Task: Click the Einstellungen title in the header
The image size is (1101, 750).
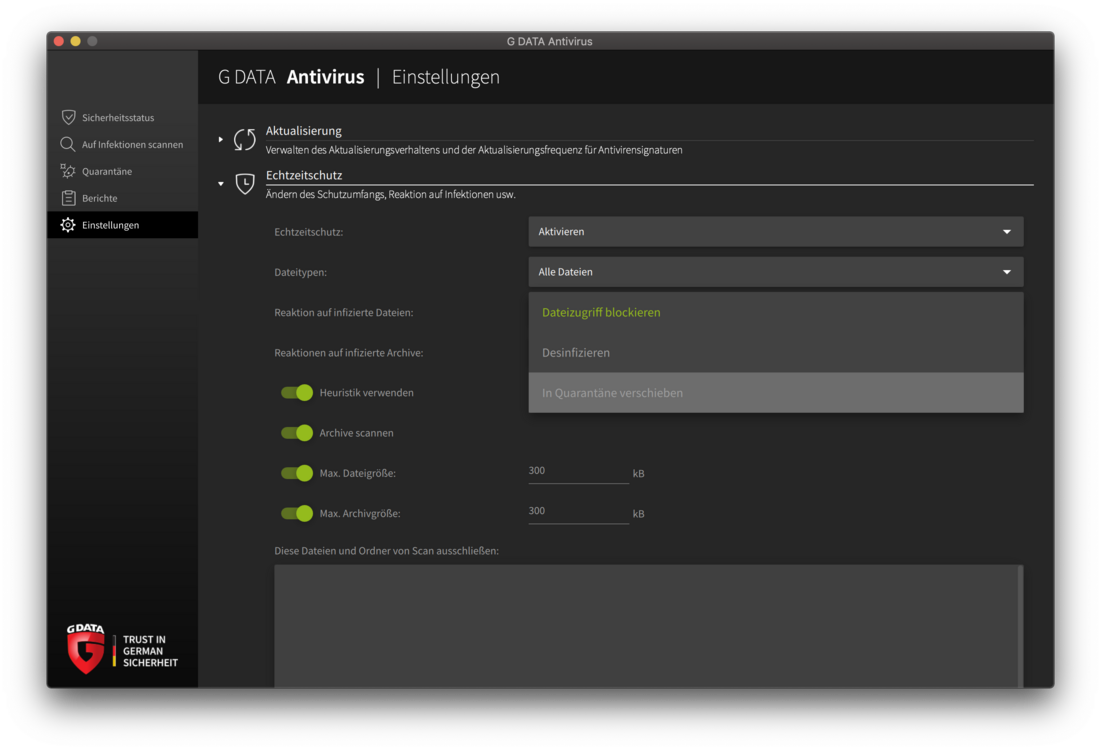Action: (x=446, y=77)
